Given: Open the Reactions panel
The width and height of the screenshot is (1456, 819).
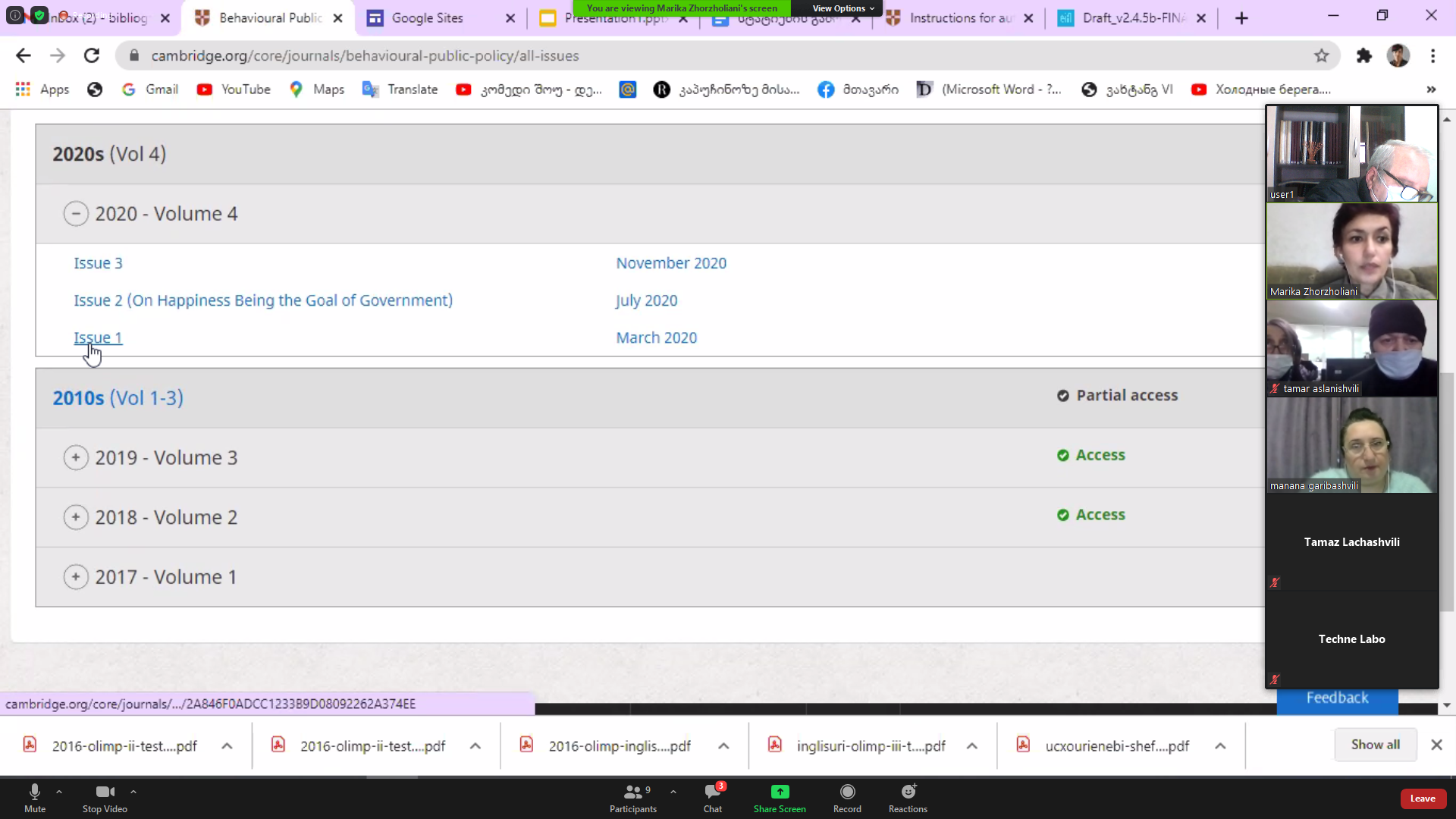Looking at the screenshot, I should pos(908,792).
